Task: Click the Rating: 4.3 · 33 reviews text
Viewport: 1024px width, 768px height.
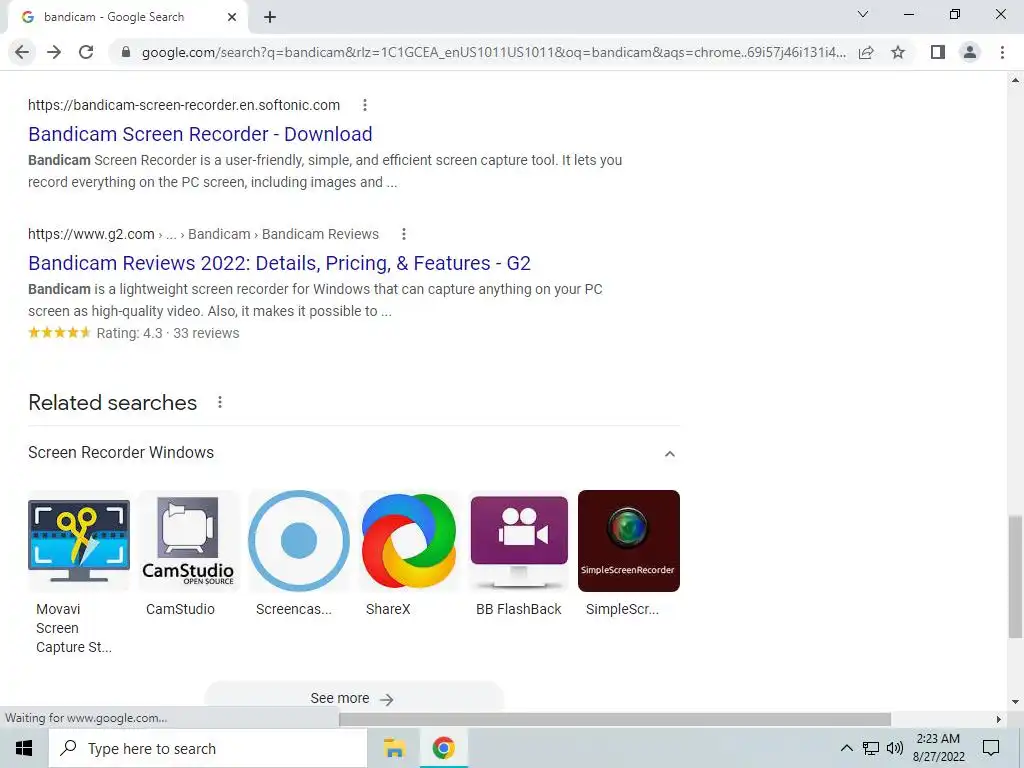Action: [x=168, y=333]
